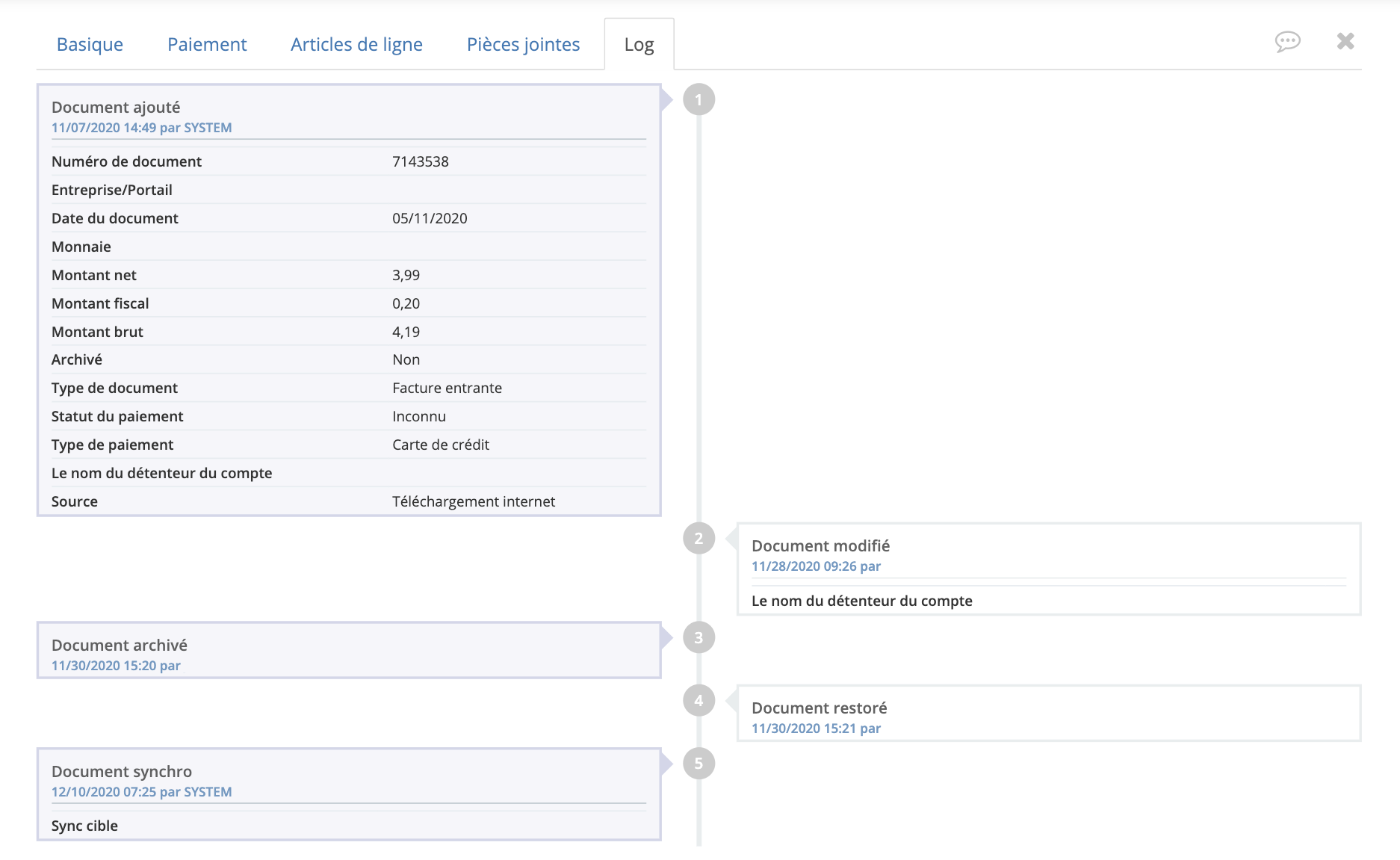Click the 'Montant brut' label

coord(97,332)
